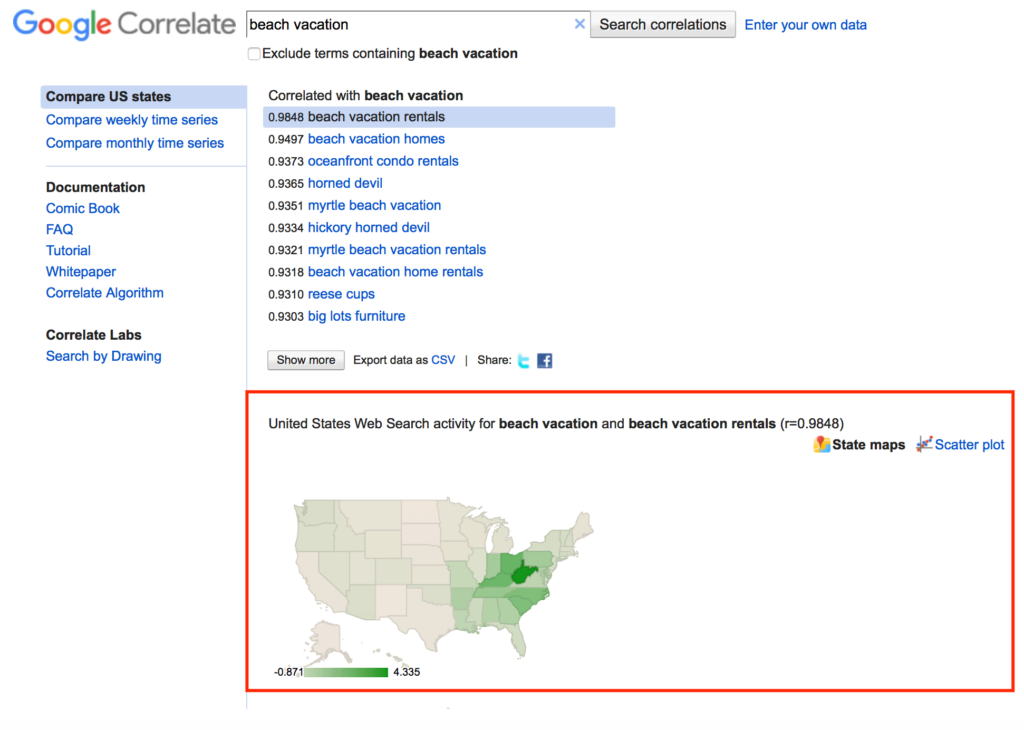Click the Twitter share icon
The image size is (1024, 730).
pyautogui.click(x=524, y=361)
